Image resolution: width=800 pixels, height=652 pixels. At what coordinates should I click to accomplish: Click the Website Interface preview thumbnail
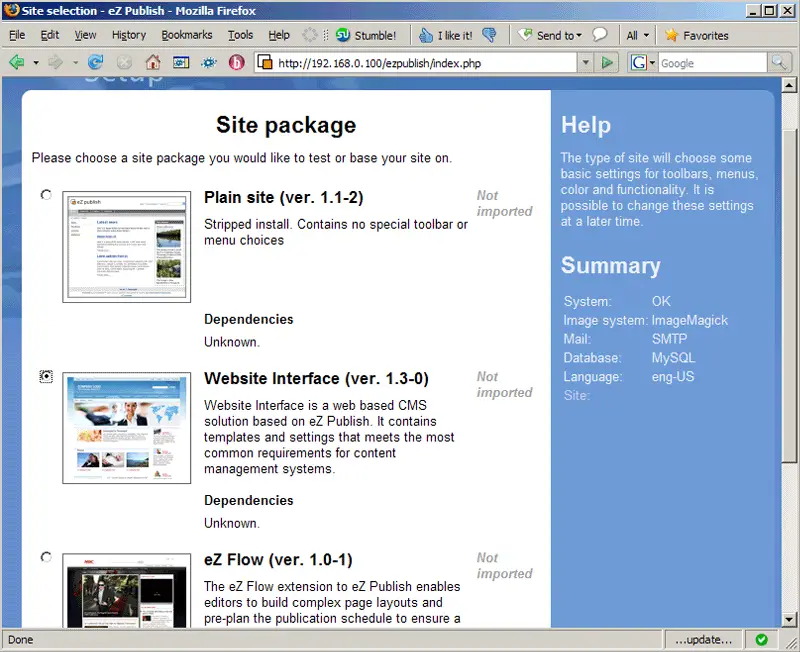[127, 428]
